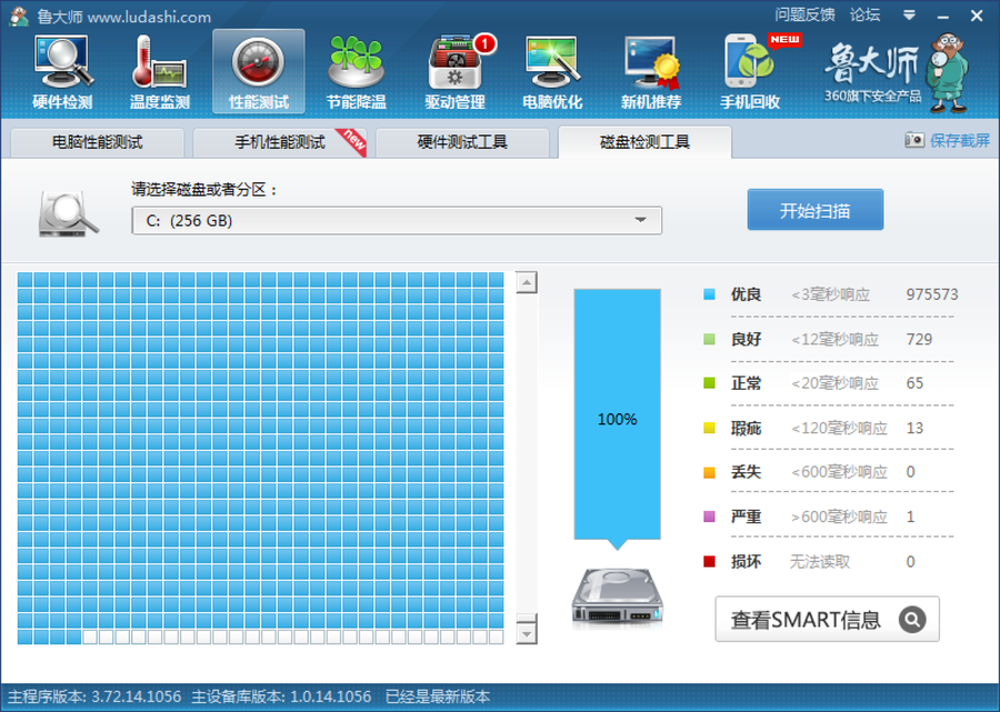Click the 严重 purple color swatch

point(709,516)
